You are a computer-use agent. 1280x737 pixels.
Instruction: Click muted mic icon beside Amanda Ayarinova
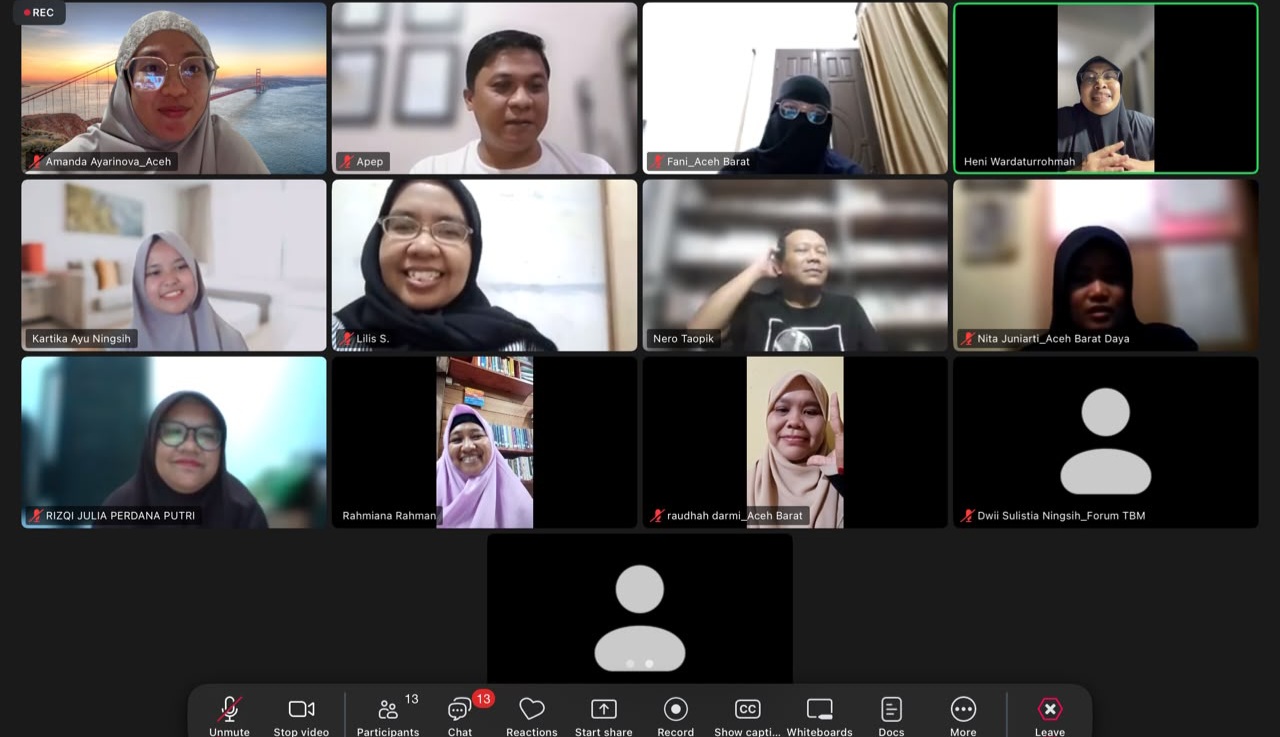coord(37,161)
